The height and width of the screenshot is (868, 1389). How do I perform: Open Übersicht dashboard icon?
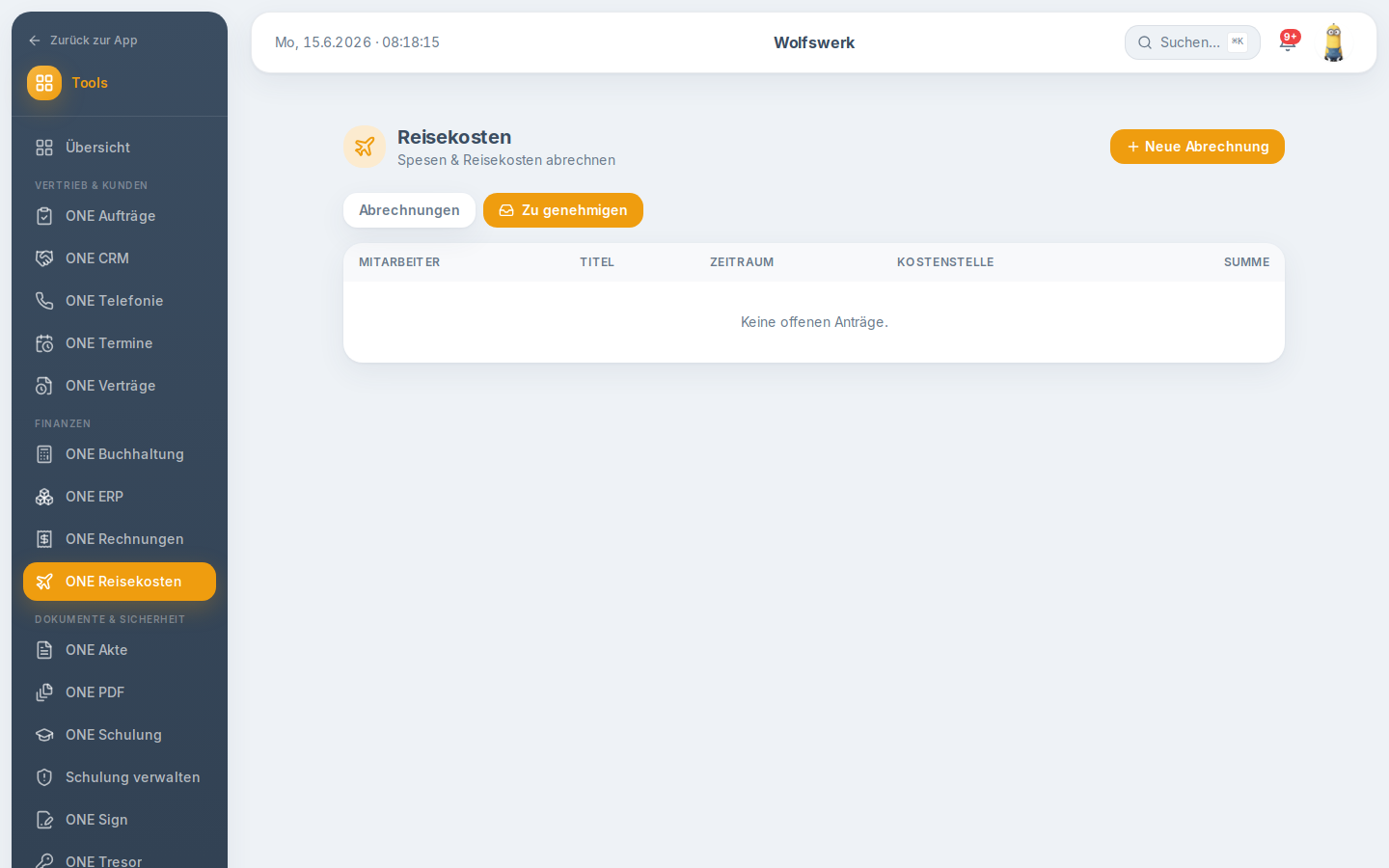44,148
